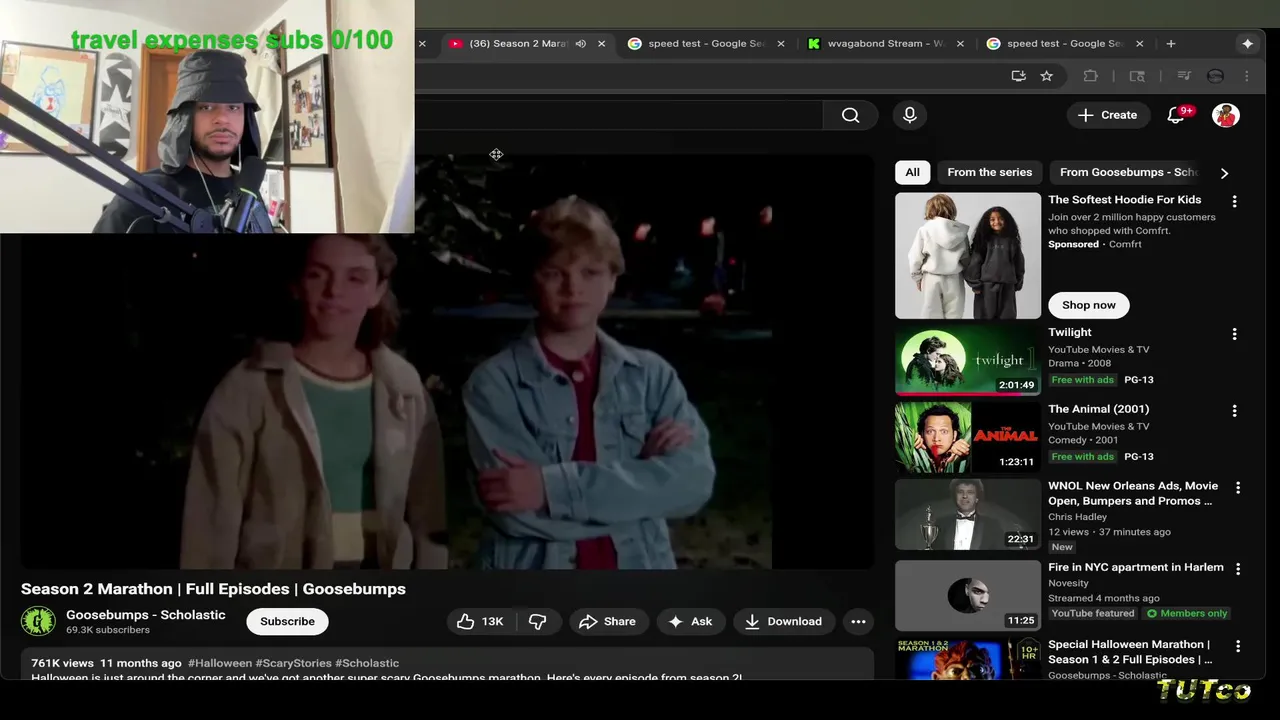Open more actions ellipsis below video
This screenshot has width=1280, height=720.
pos(858,621)
